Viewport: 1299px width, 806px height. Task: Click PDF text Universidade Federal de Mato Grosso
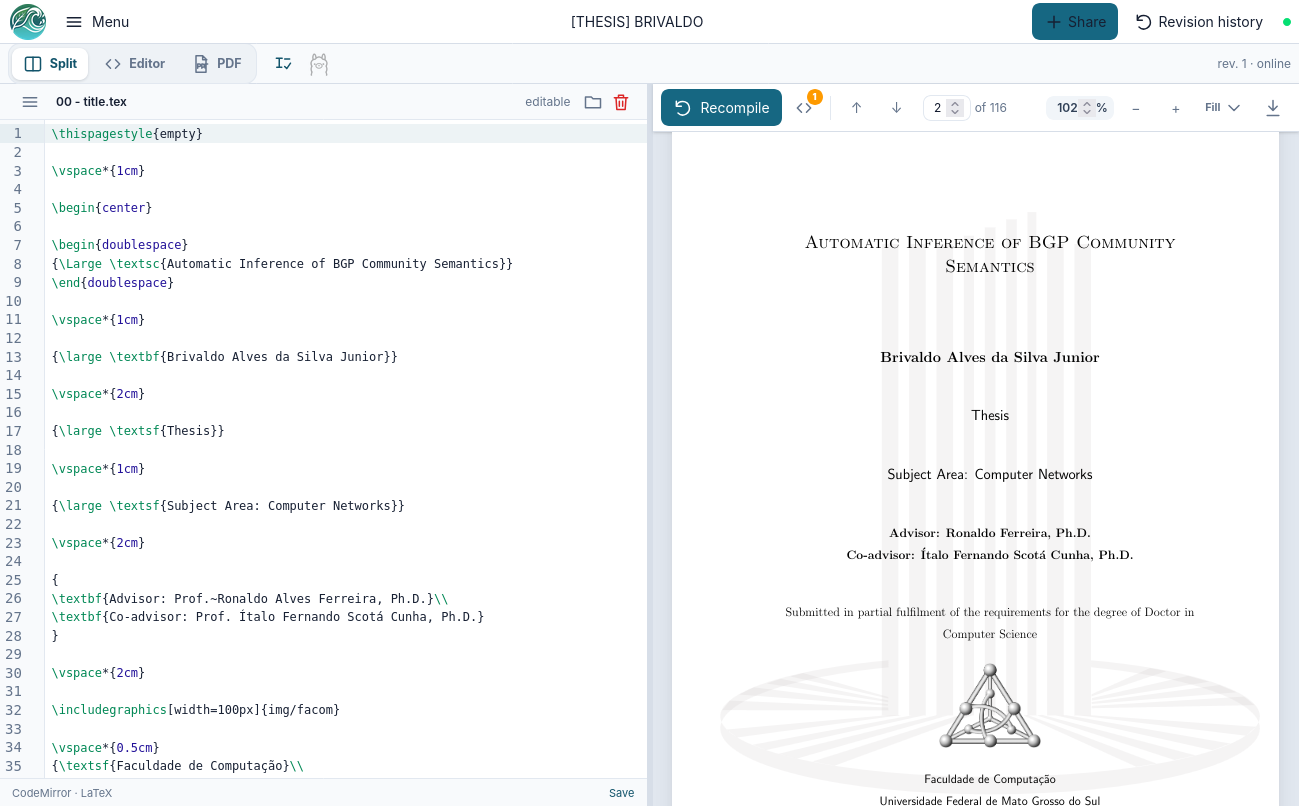click(x=990, y=801)
